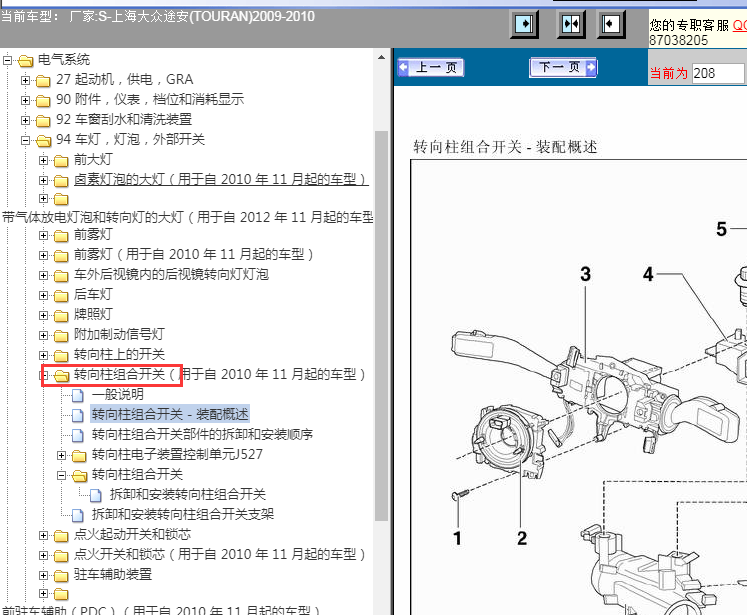Viewport: 747px width, 615px height.
Task: Click the 电气系统 root folder icon
Action: 24,60
